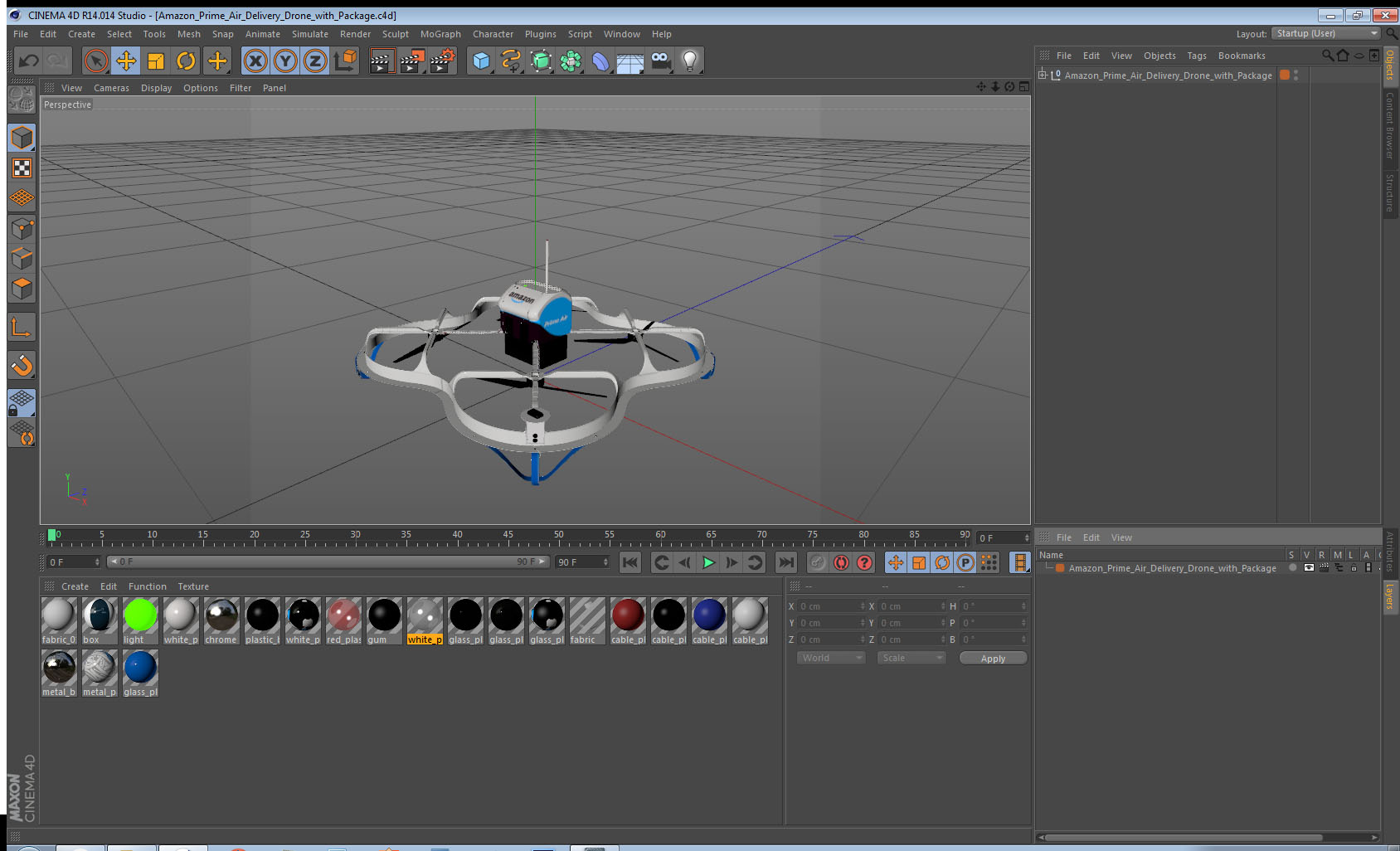The height and width of the screenshot is (851, 1400).
Task: Add a light object
Action: click(690, 61)
